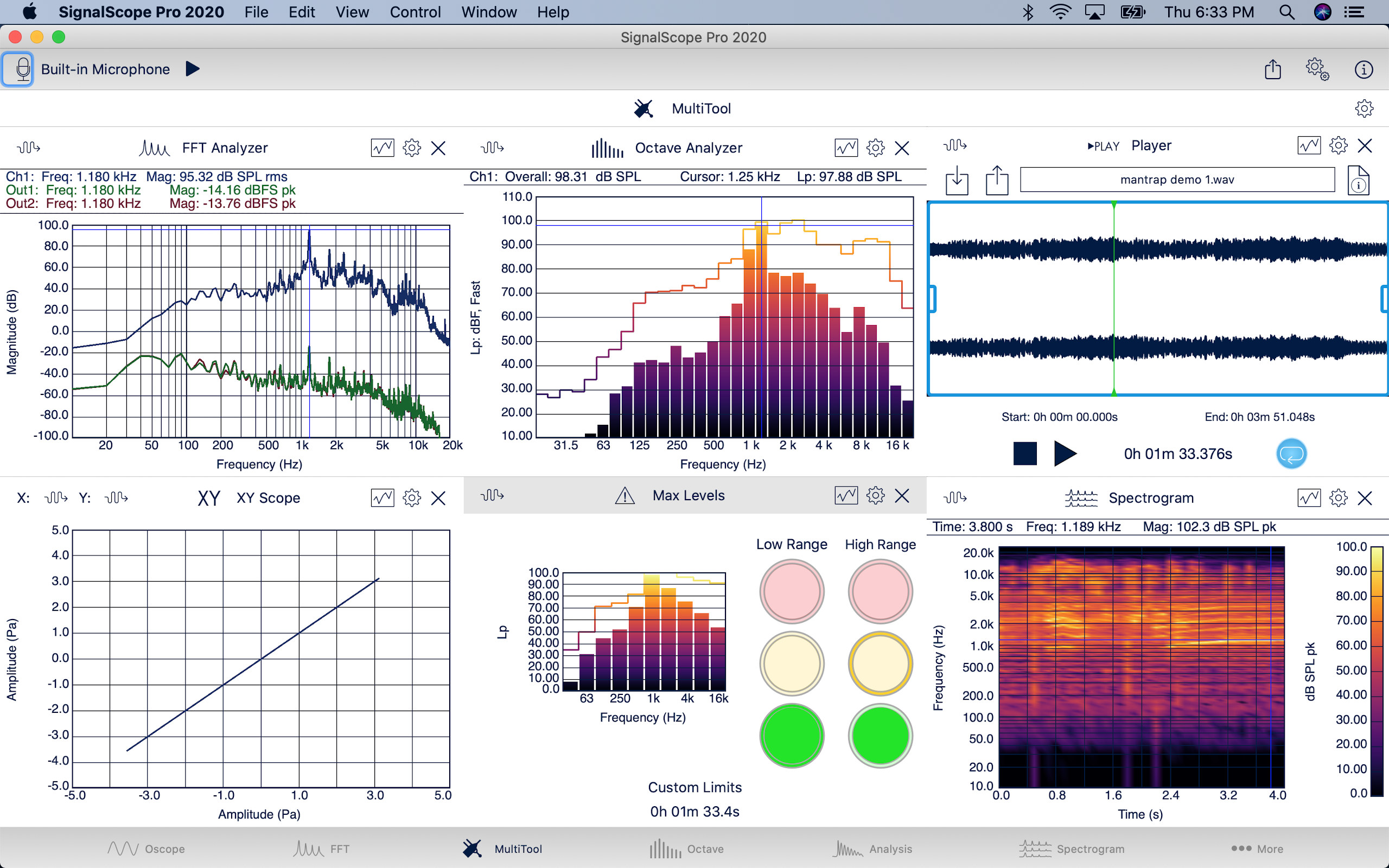Image resolution: width=1389 pixels, height=868 pixels.
Task: Open MultiTool layout settings gear
Action: [1363, 108]
